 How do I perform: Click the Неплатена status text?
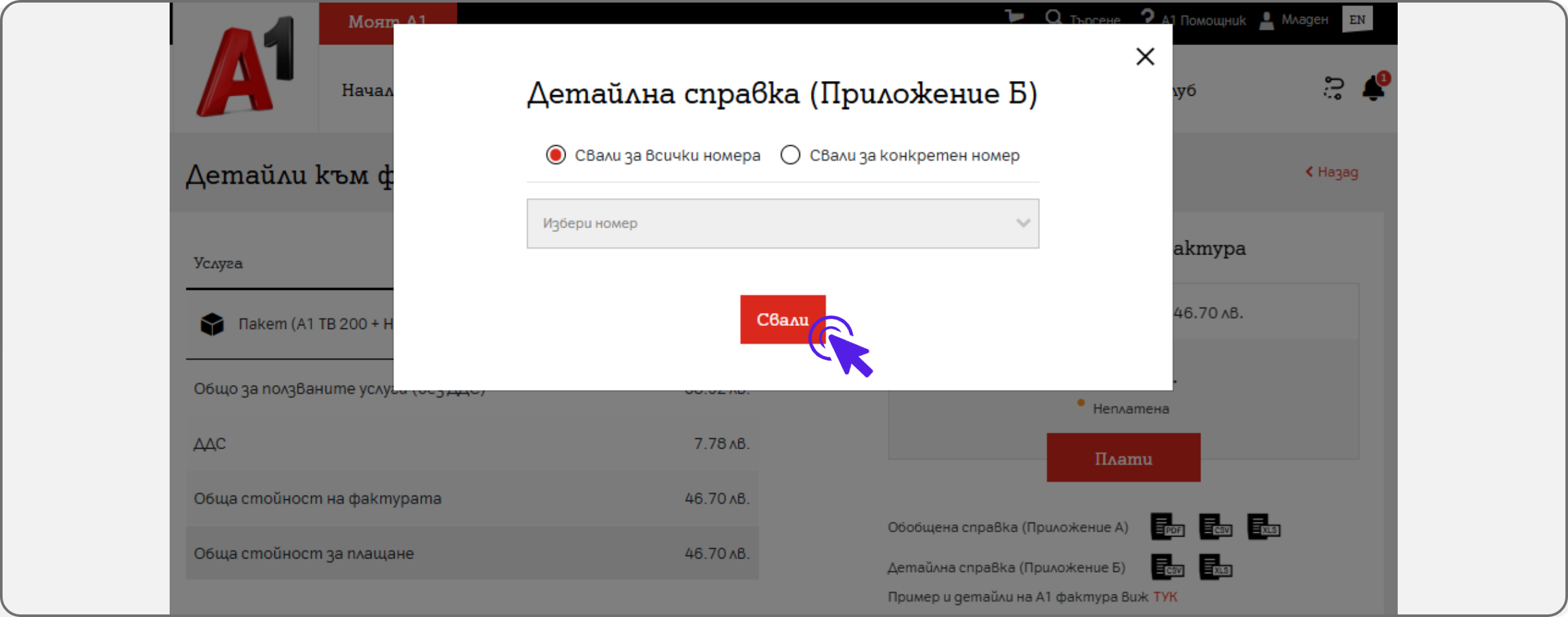[1131, 409]
